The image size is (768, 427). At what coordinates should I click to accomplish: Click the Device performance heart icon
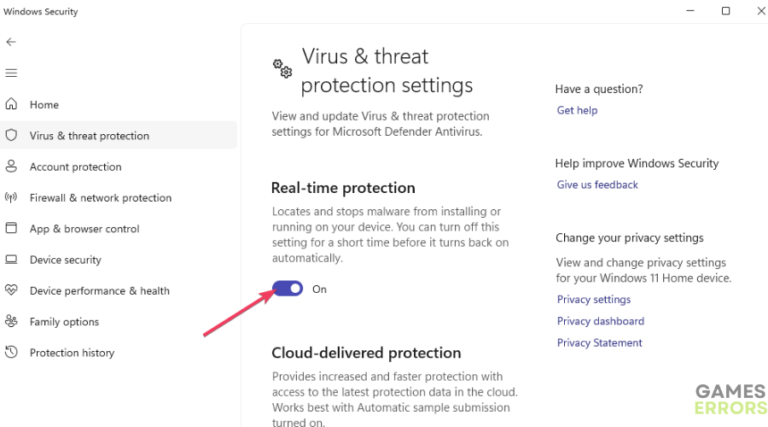click(11, 290)
